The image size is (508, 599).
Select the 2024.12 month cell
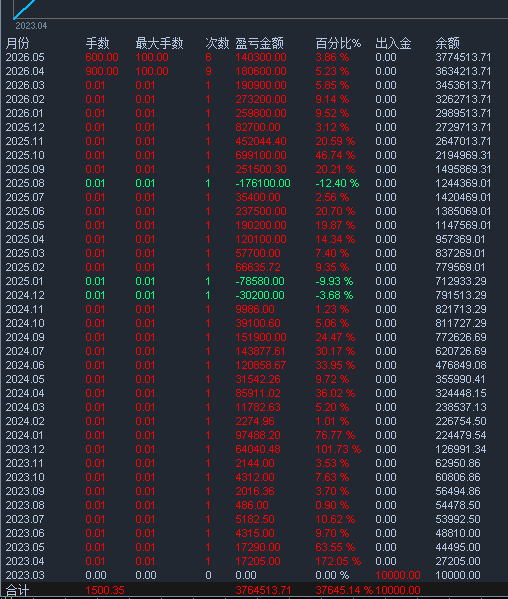(25, 295)
